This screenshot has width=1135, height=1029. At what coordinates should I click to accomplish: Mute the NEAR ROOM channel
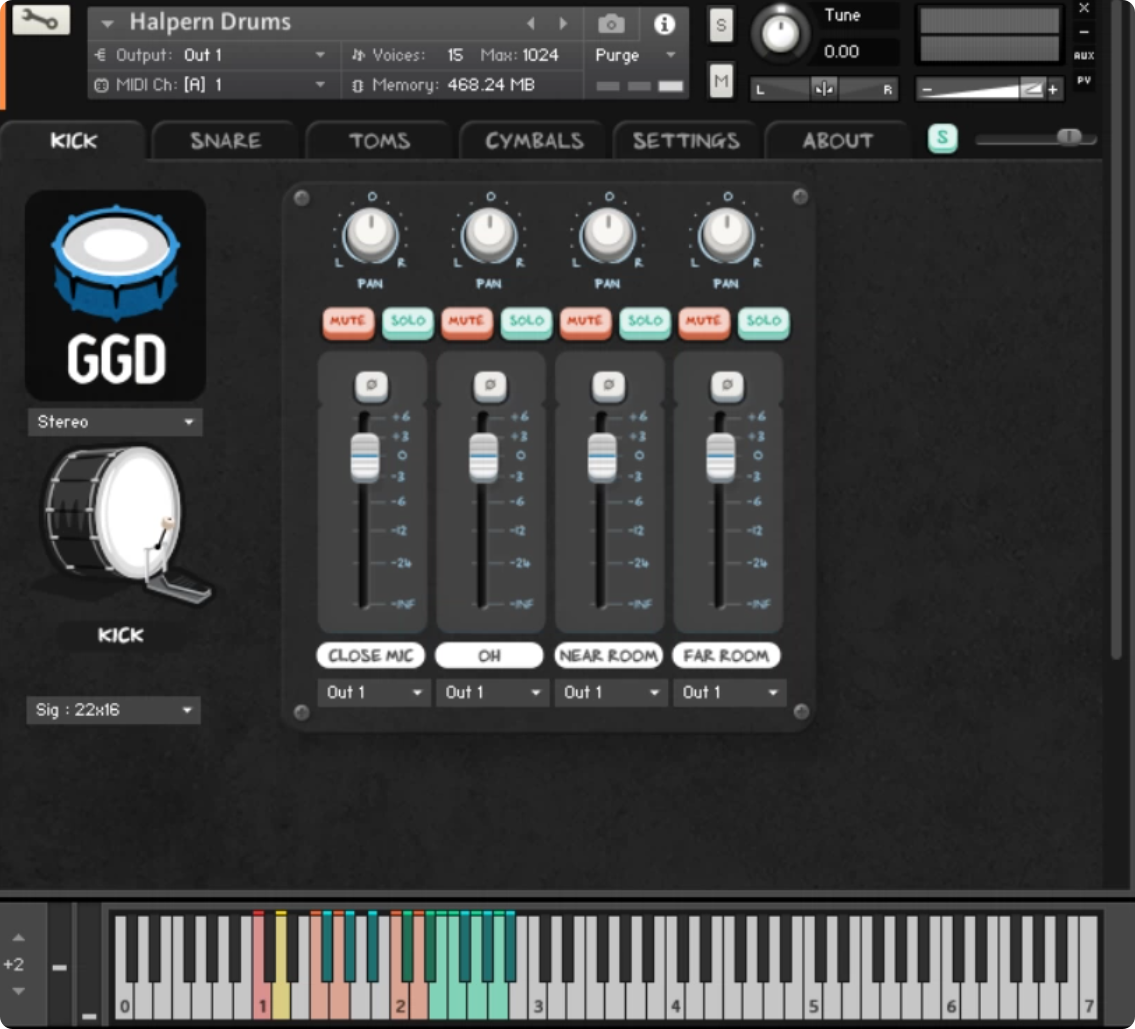585,322
